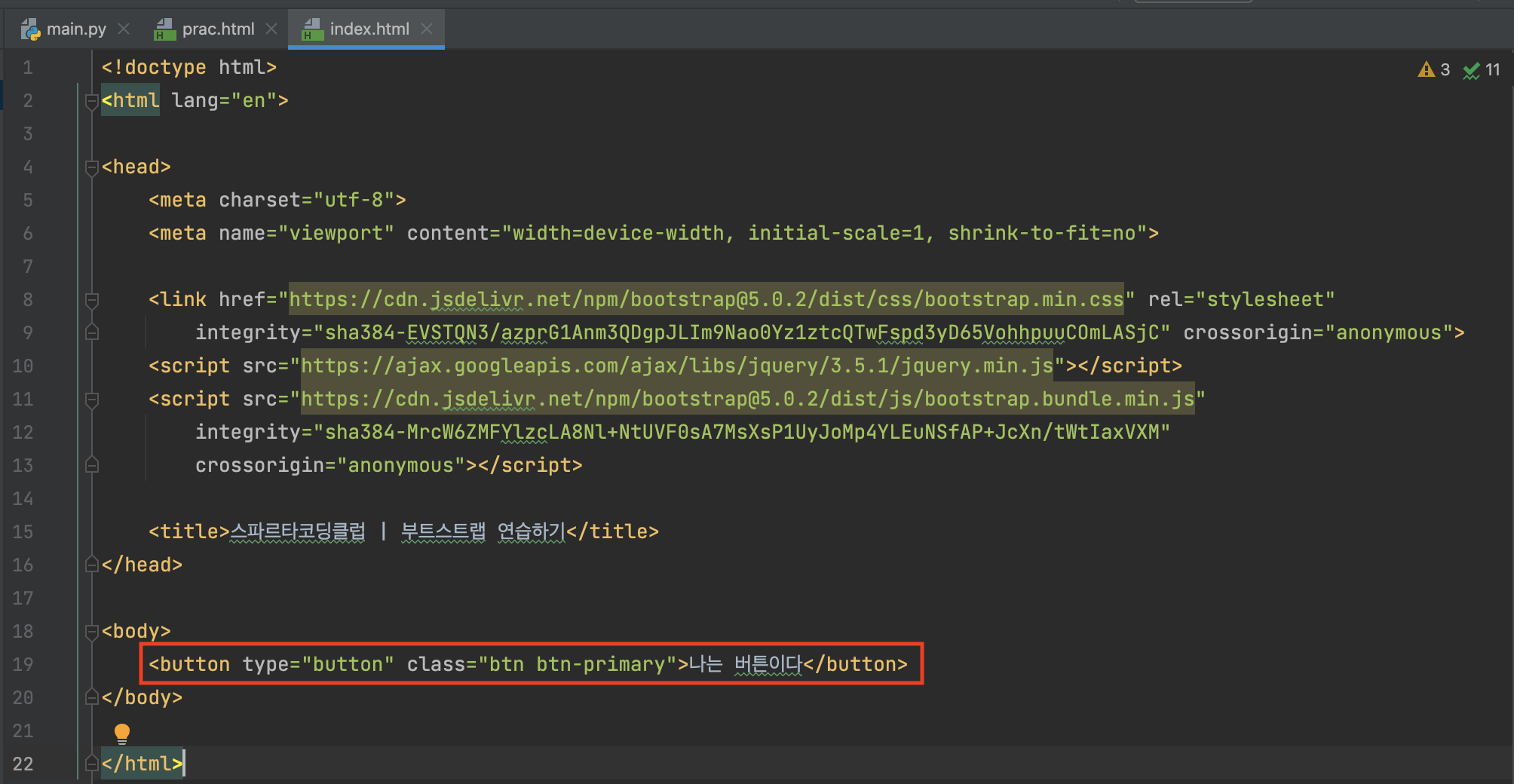Click the title text 스파르타코딩클럽

[297, 531]
